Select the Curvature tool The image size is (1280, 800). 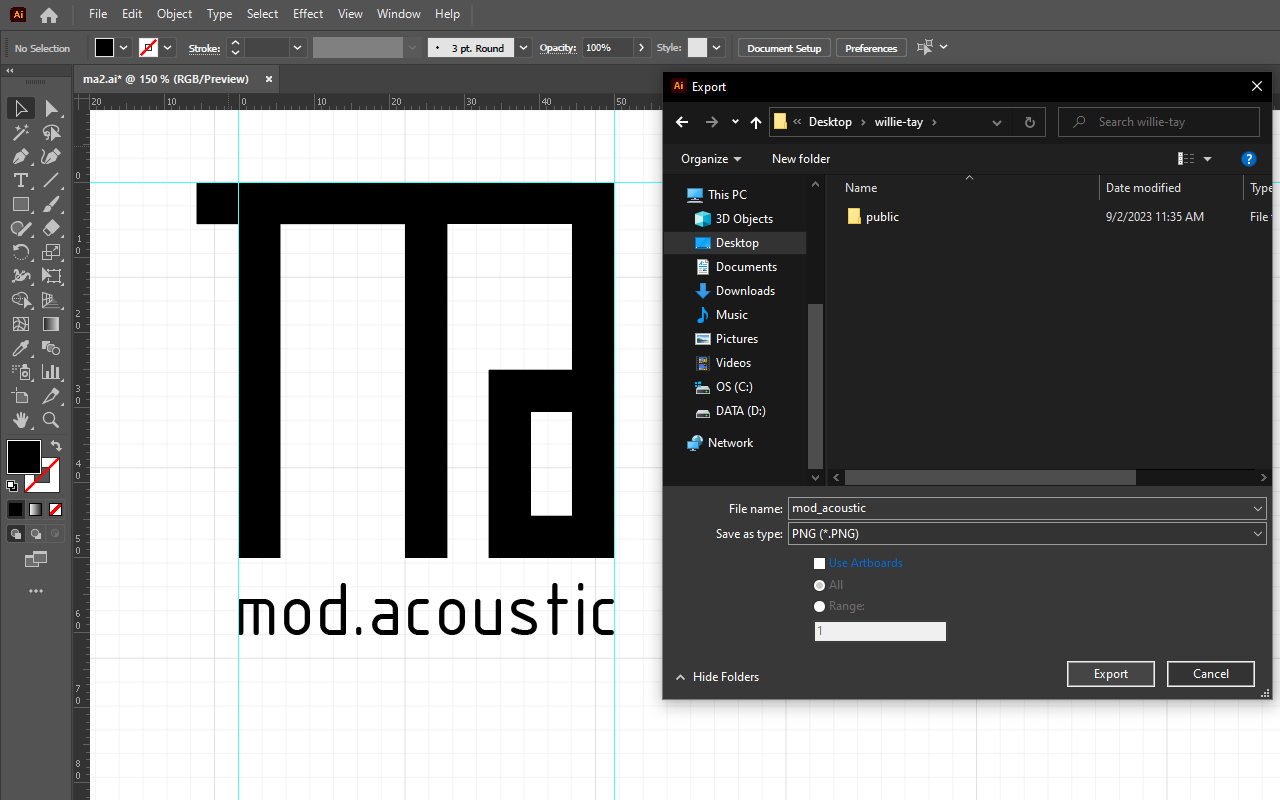[52, 156]
